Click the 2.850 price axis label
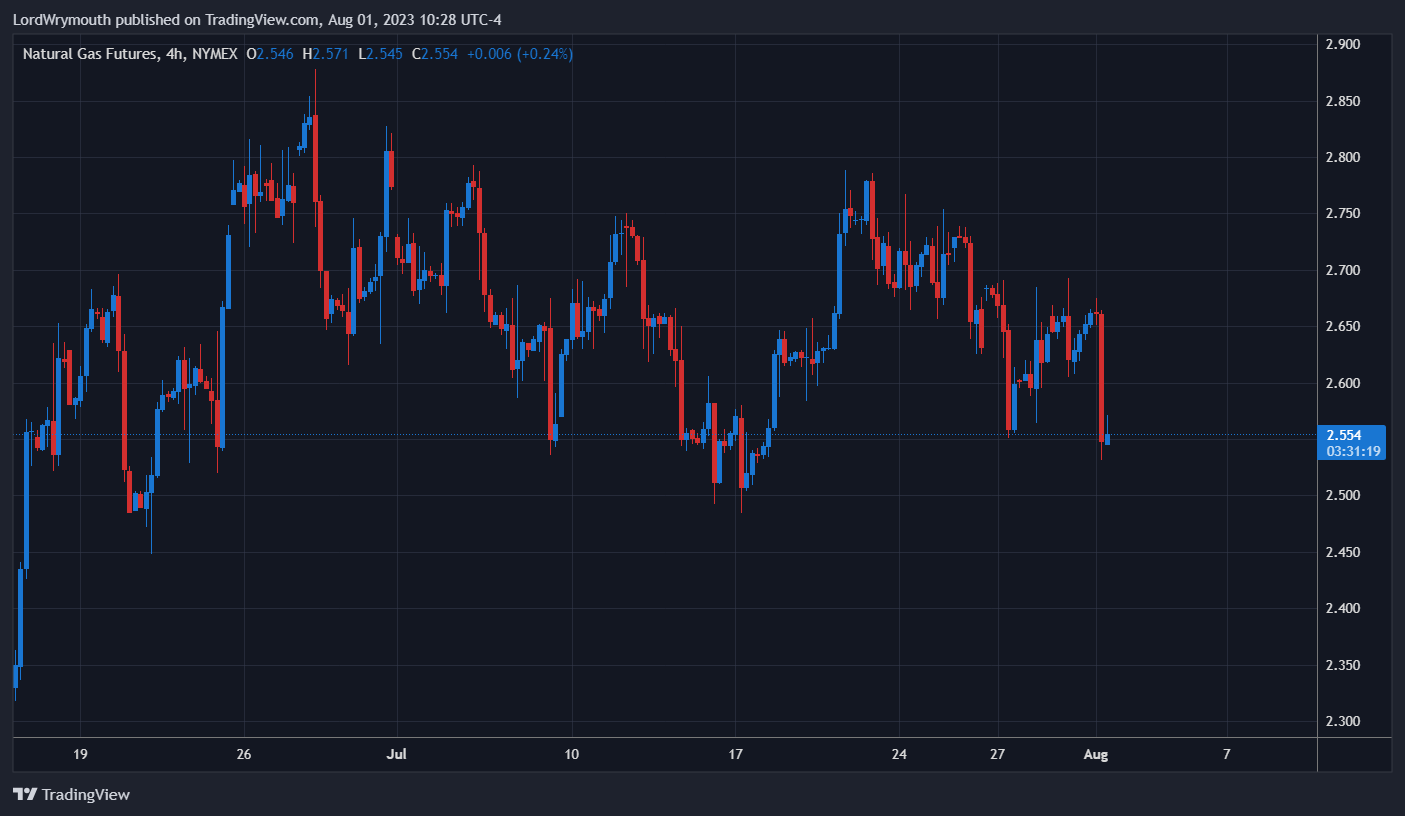The image size is (1405, 816). click(x=1343, y=101)
